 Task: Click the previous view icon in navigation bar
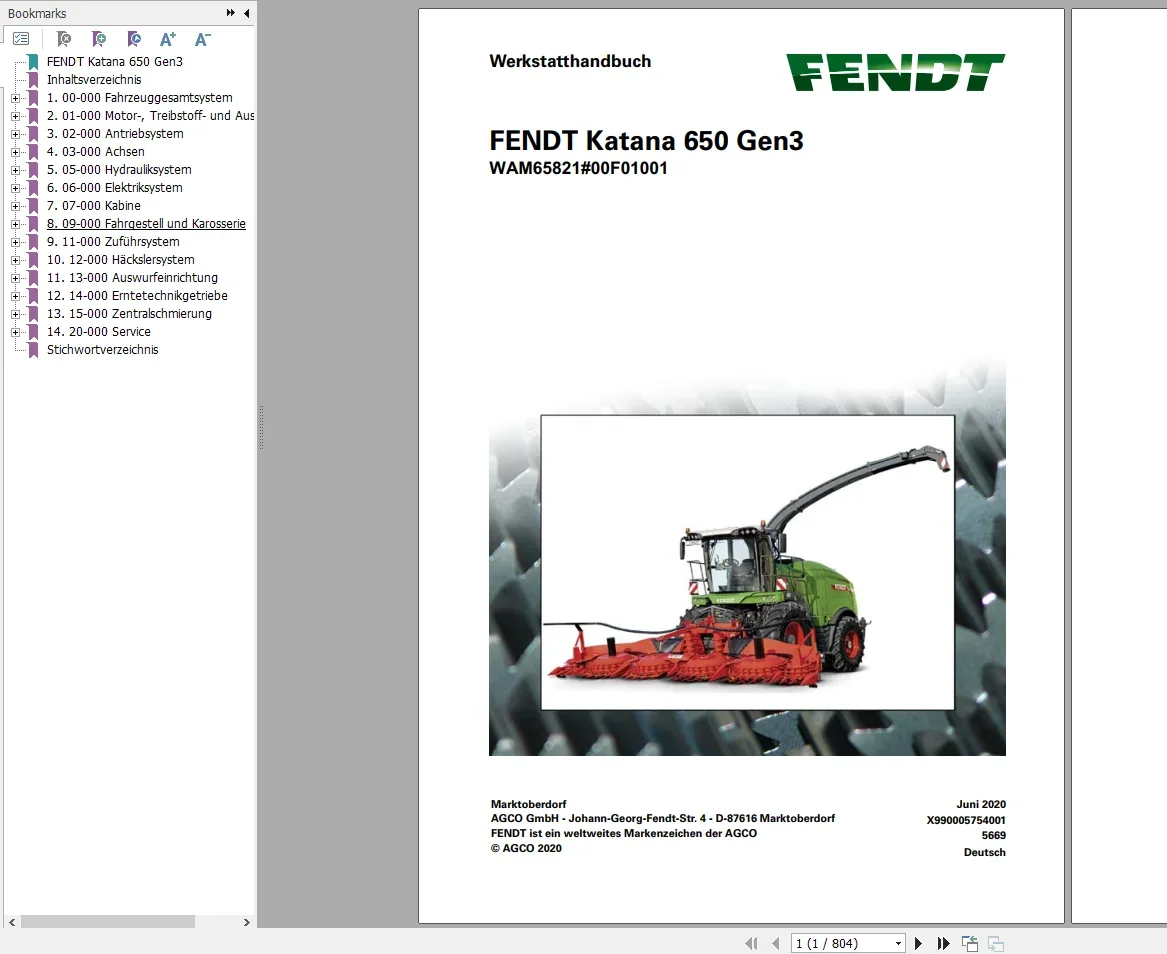click(x=970, y=944)
